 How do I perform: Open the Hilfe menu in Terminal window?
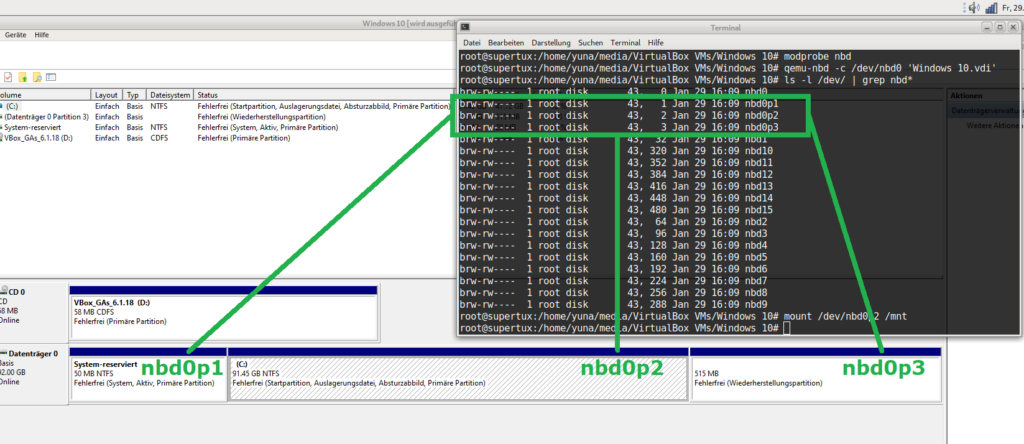click(x=656, y=42)
